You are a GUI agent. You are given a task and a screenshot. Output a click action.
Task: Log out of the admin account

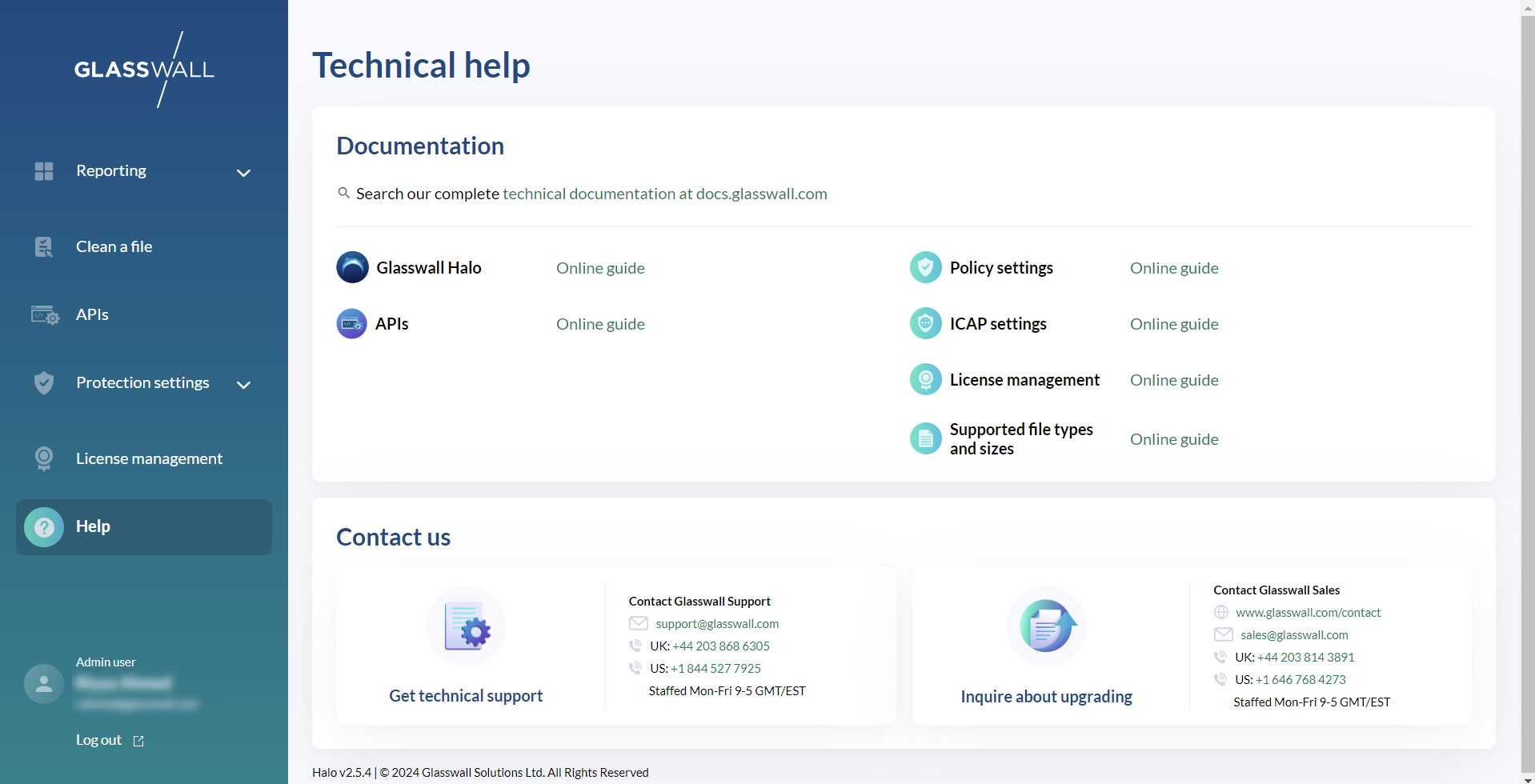point(98,740)
